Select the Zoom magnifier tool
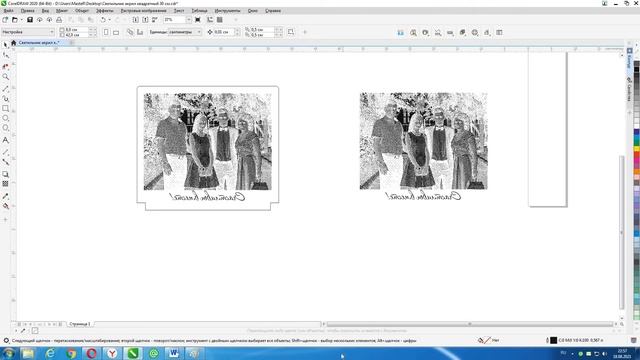Image resolution: width=640 pixels, height=360 pixels. 5,77
